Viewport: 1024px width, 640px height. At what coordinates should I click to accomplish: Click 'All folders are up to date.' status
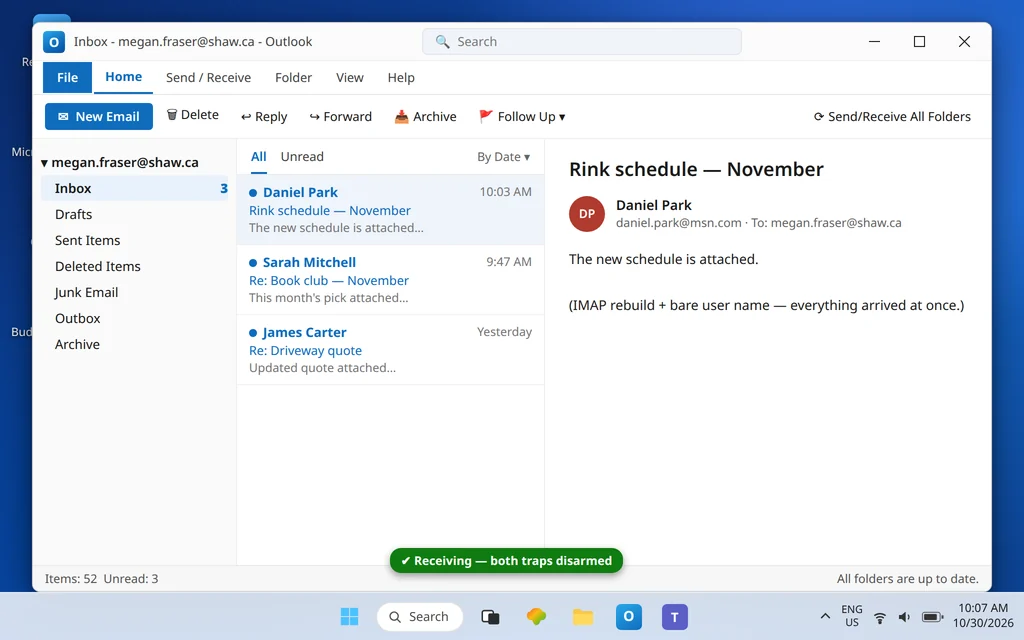(908, 579)
